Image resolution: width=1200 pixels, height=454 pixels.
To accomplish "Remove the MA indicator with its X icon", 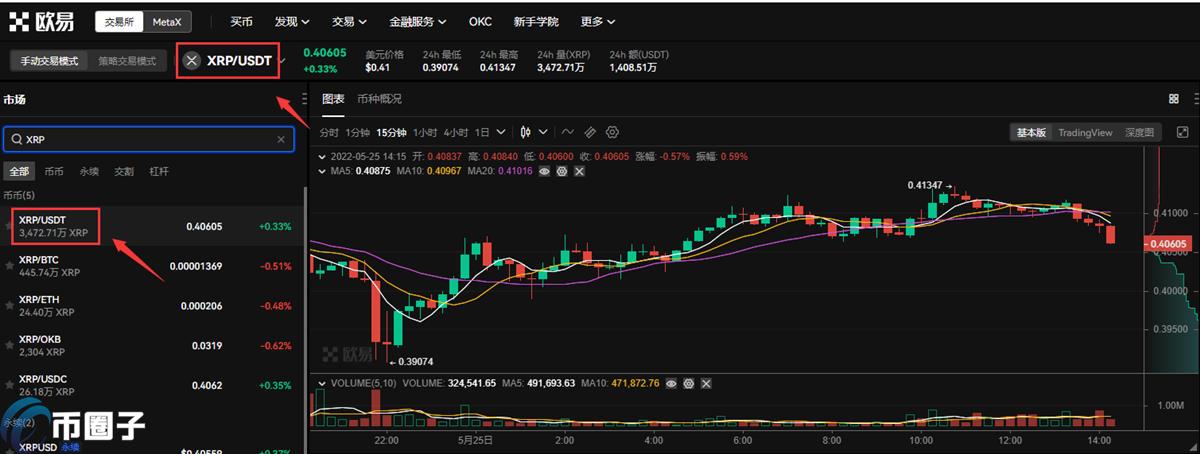I will 579,171.
